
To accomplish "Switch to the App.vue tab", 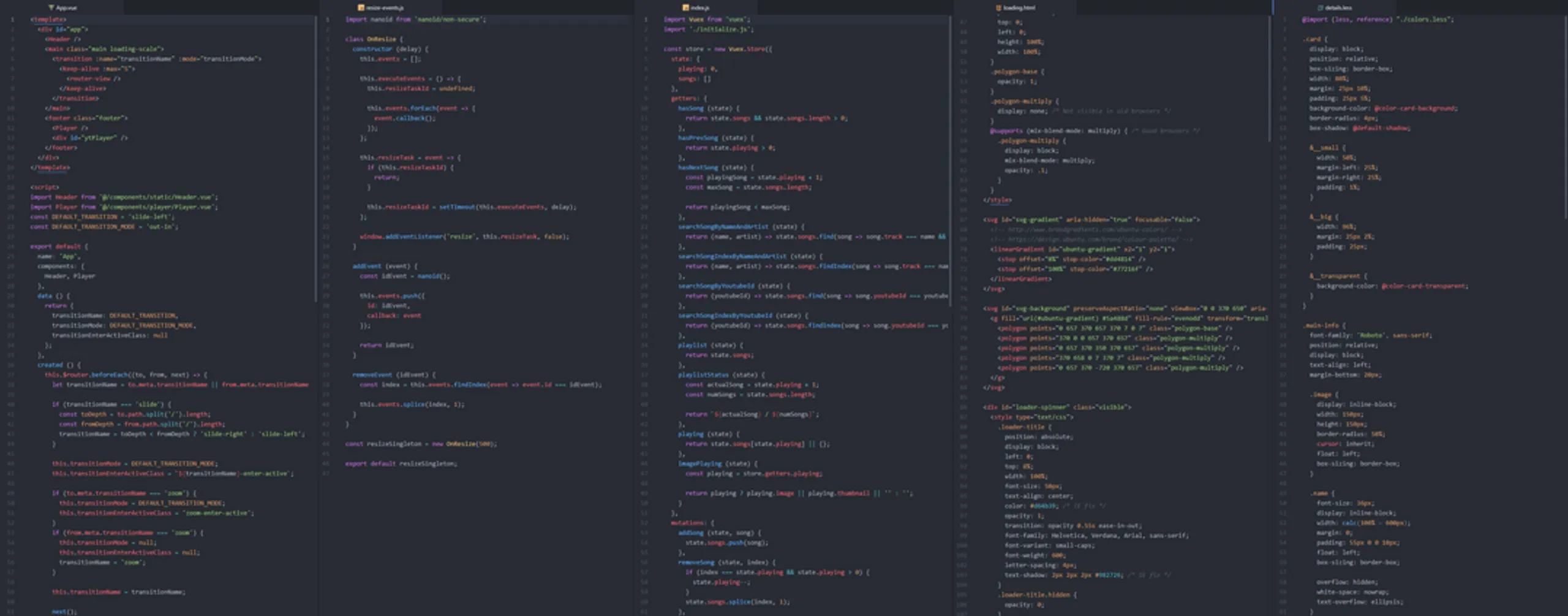I will click(66, 8).
